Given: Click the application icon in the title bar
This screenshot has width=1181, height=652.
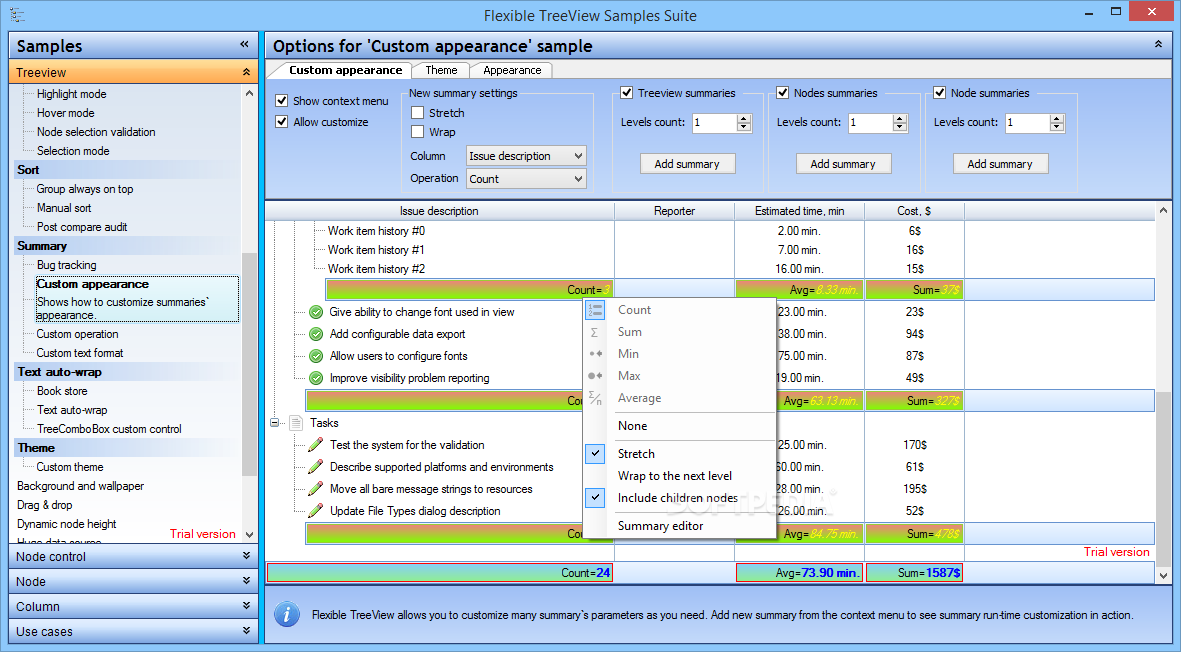Looking at the screenshot, I should (x=17, y=14).
